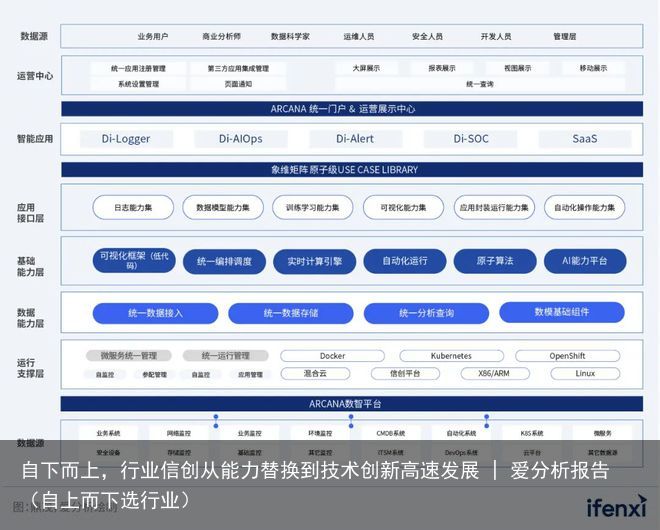Select the Di-Alert application block

point(355,138)
